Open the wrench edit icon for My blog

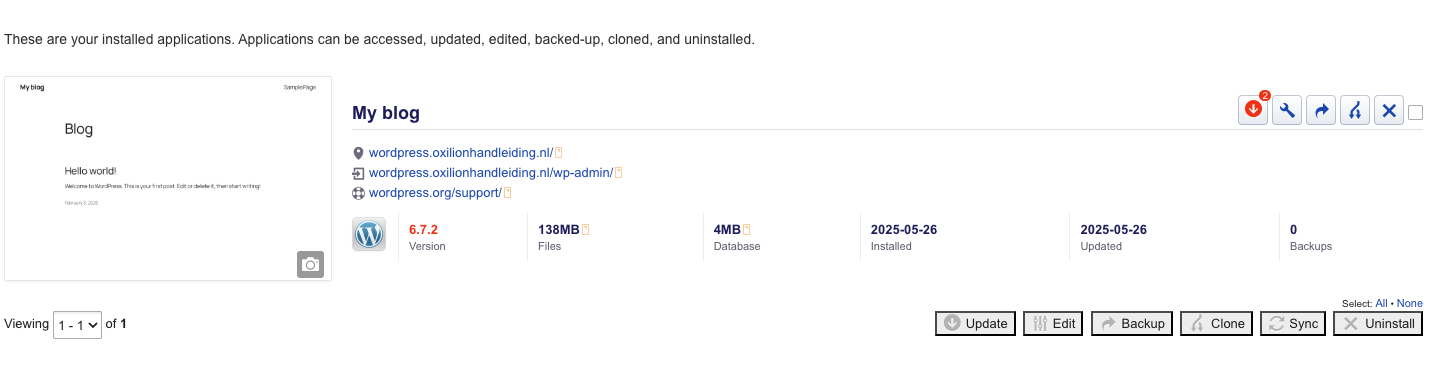[x=1288, y=111]
